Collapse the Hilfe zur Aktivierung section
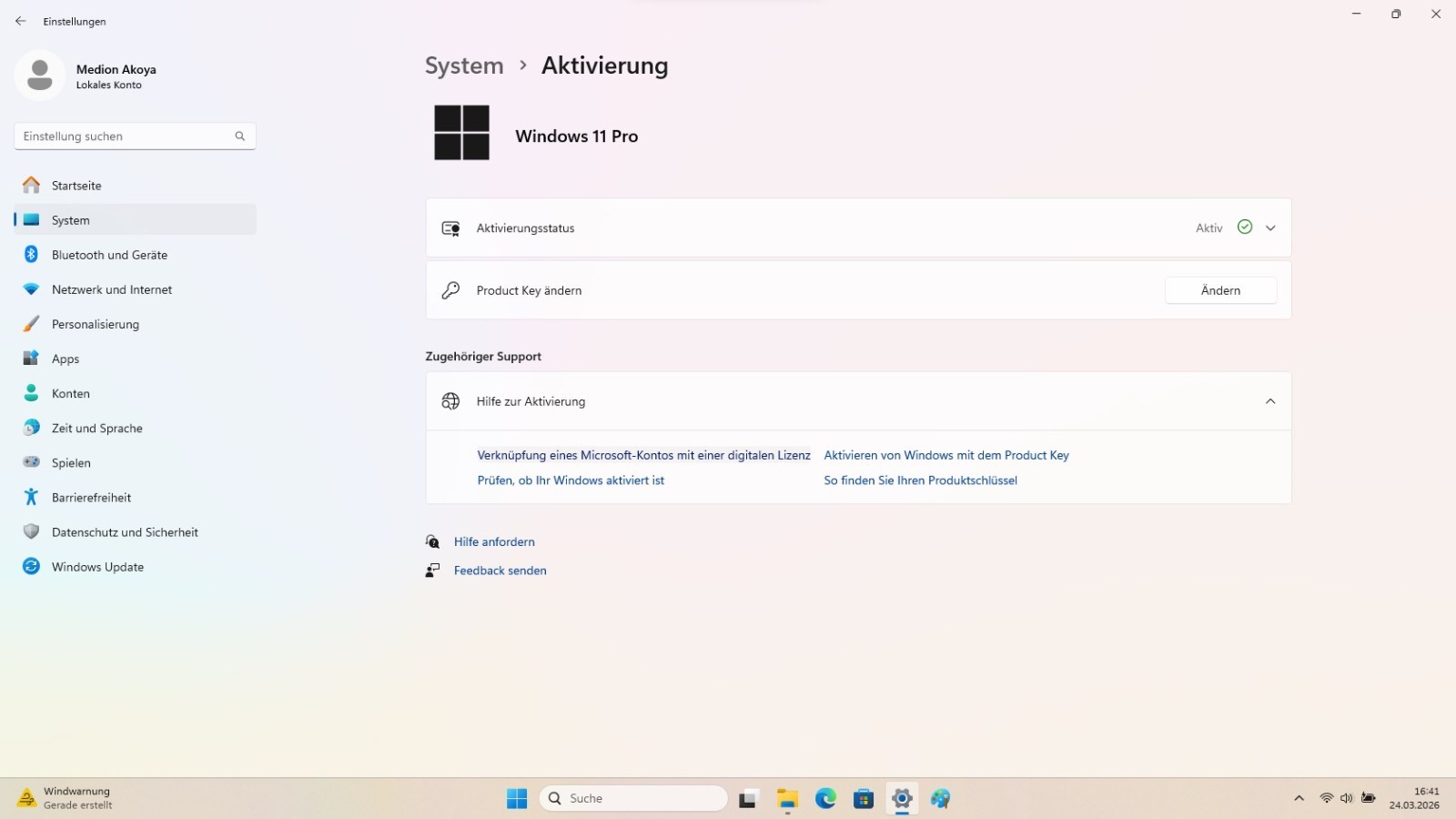Image resolution: width=1456 pixels, height=819 pixels. point(1270,401)
